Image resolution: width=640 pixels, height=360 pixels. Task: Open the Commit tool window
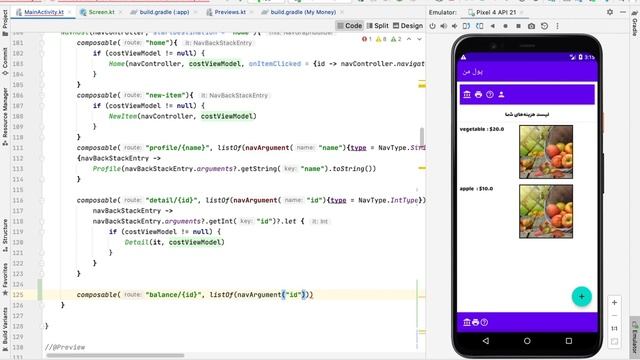[x=5, y=61]
